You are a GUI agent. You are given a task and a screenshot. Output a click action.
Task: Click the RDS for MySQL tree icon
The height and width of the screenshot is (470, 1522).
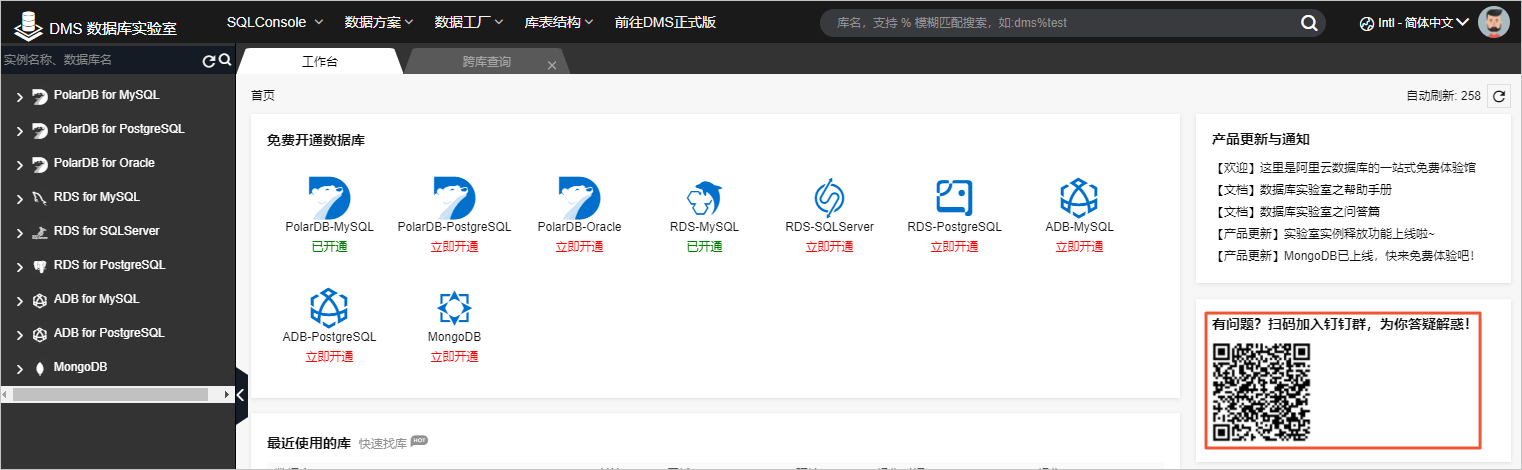pyautogui.click(x=40, y=198)
